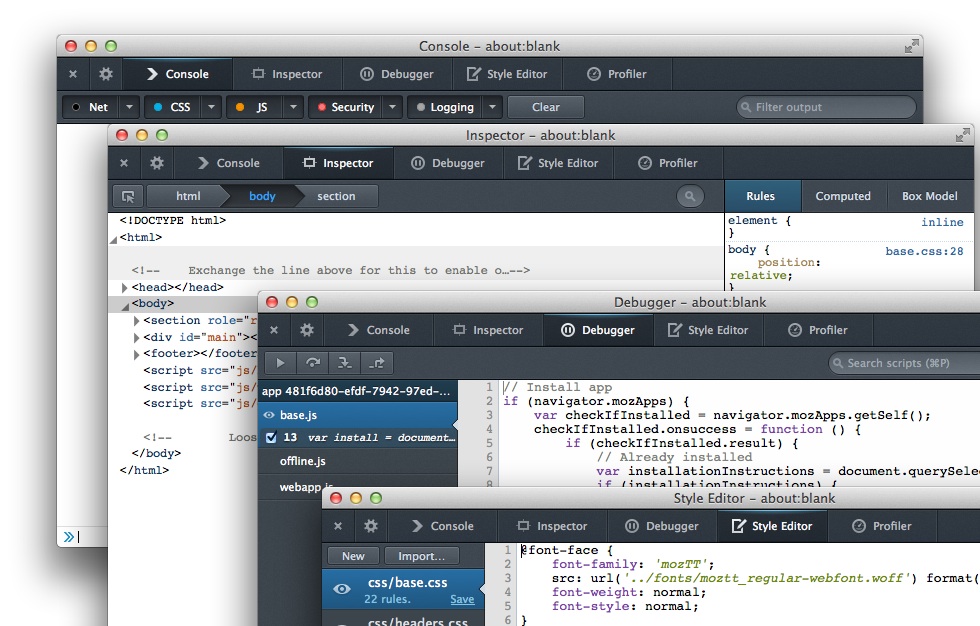This screenshot has width=980, height=626.
Task: Close toolbox X in Inspector window
Action: coord(124,163)
